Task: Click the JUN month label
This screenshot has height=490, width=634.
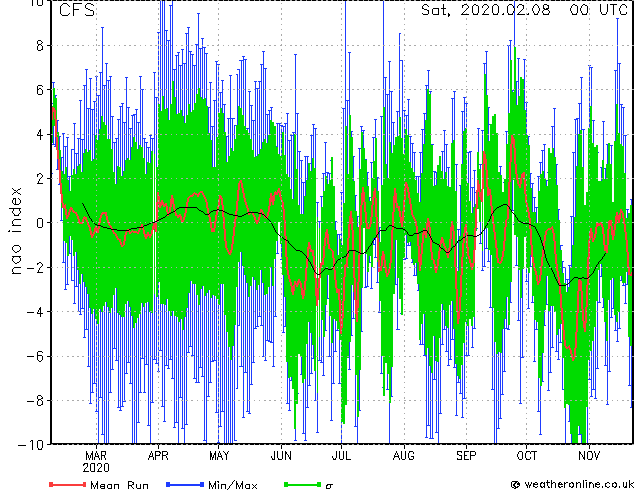Action: click(281, 456)
